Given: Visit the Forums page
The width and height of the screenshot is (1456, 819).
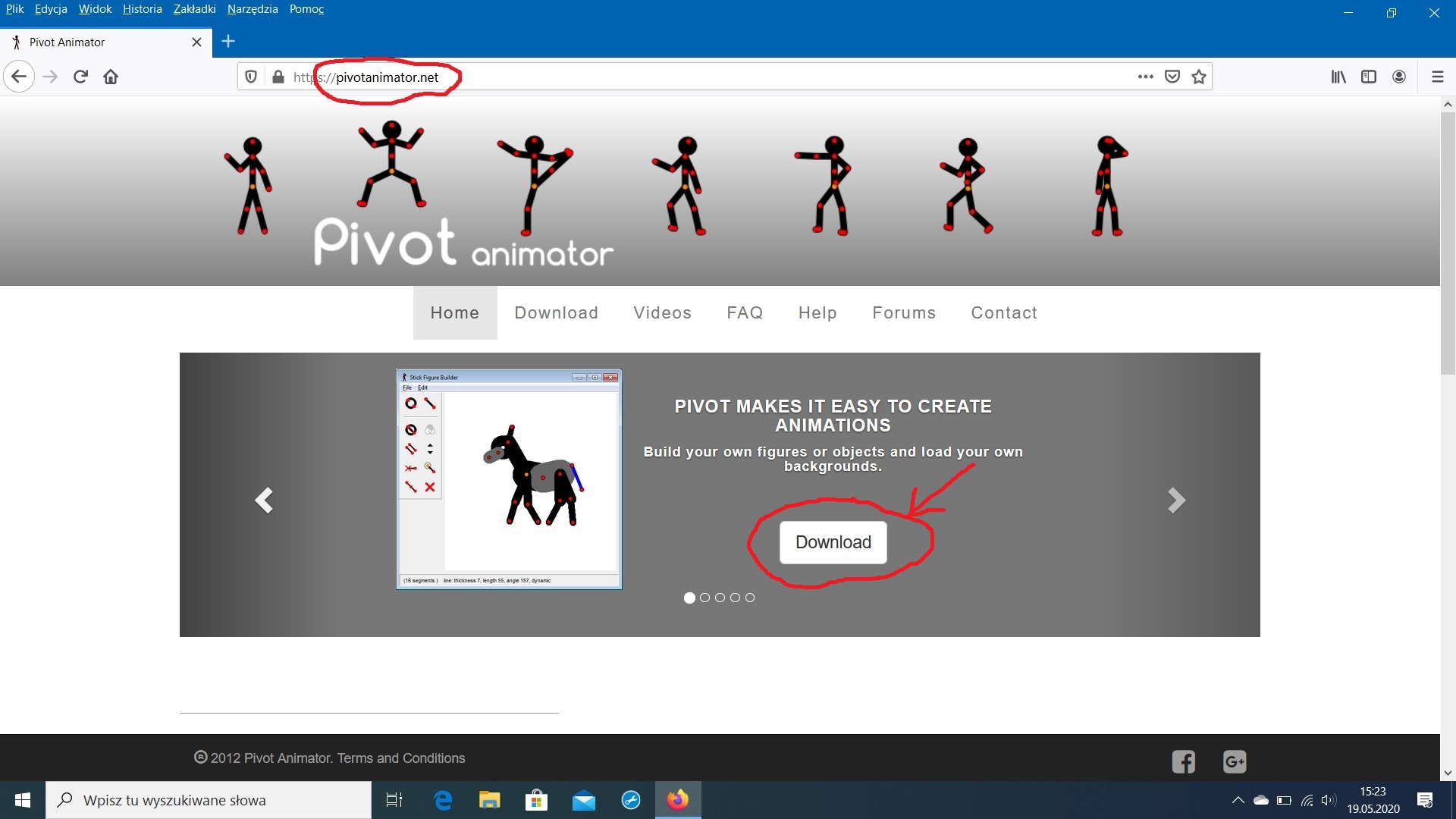Looking at the screenshot, I should [904, 312].
